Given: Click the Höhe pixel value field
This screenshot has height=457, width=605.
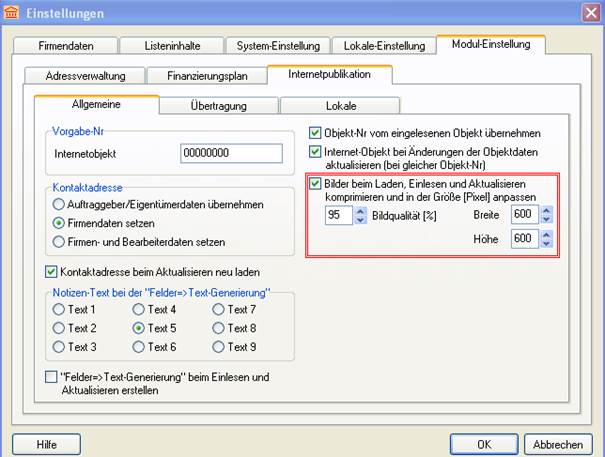Looking at the screenshot, I should [x=525, y=239].
